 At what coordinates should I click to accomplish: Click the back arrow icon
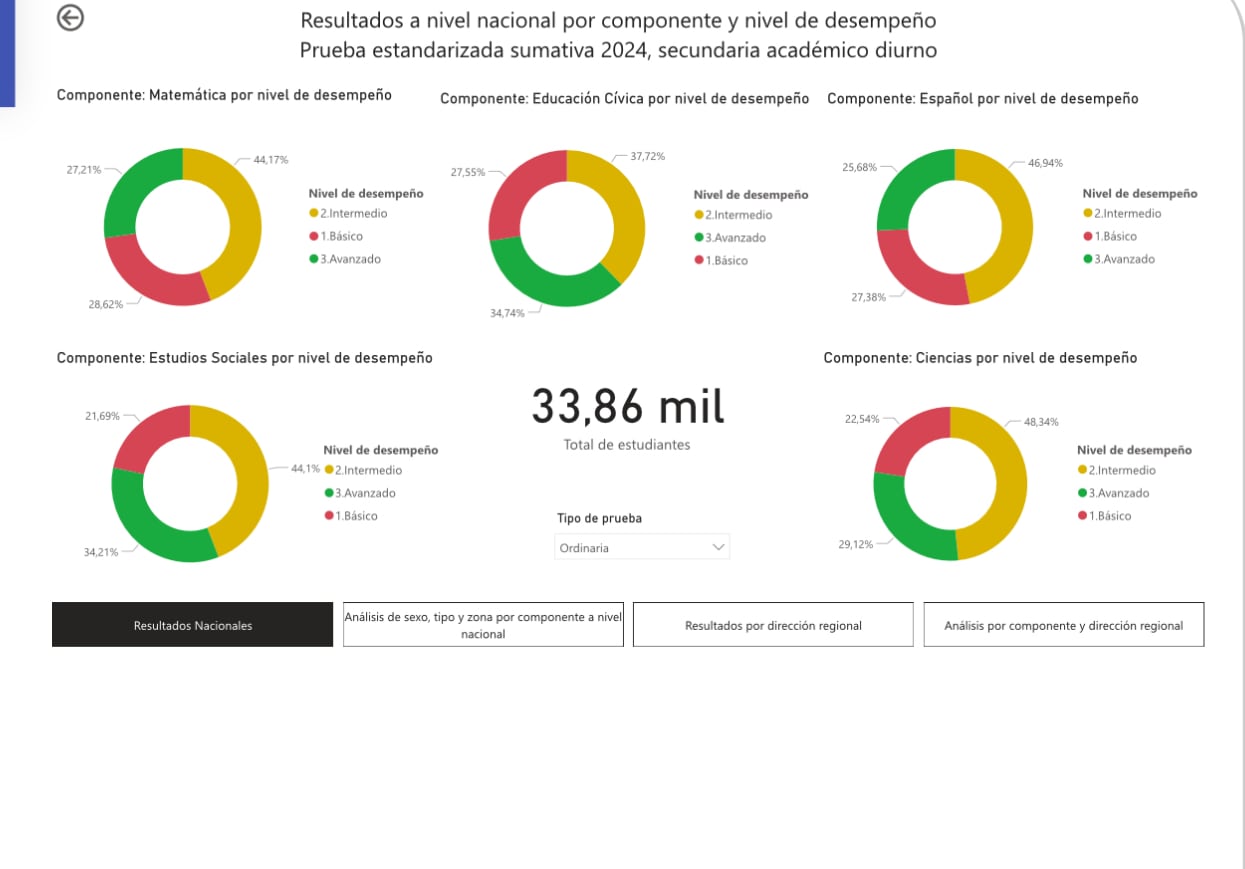[70, 18]
